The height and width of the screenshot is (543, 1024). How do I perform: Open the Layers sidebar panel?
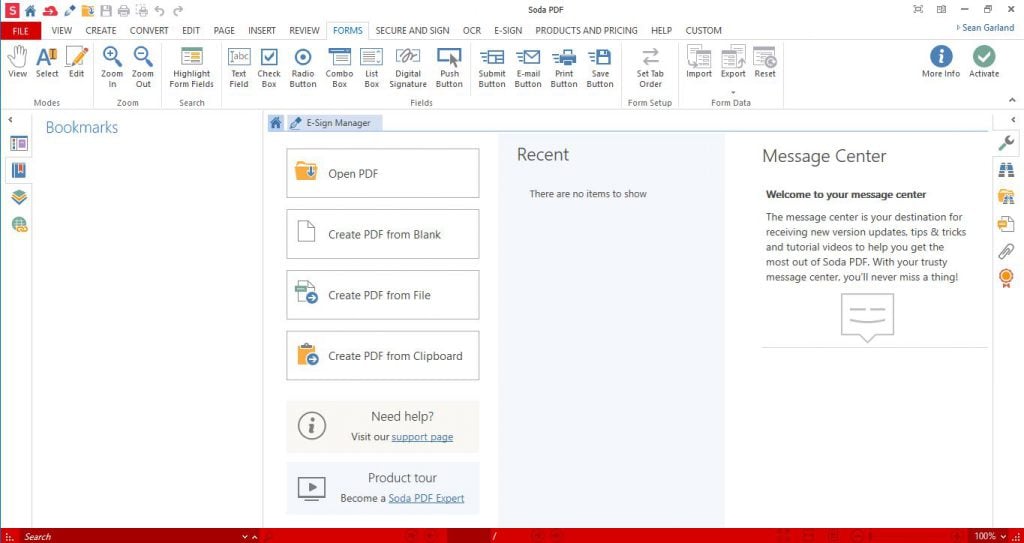click(x=19, y=197)
